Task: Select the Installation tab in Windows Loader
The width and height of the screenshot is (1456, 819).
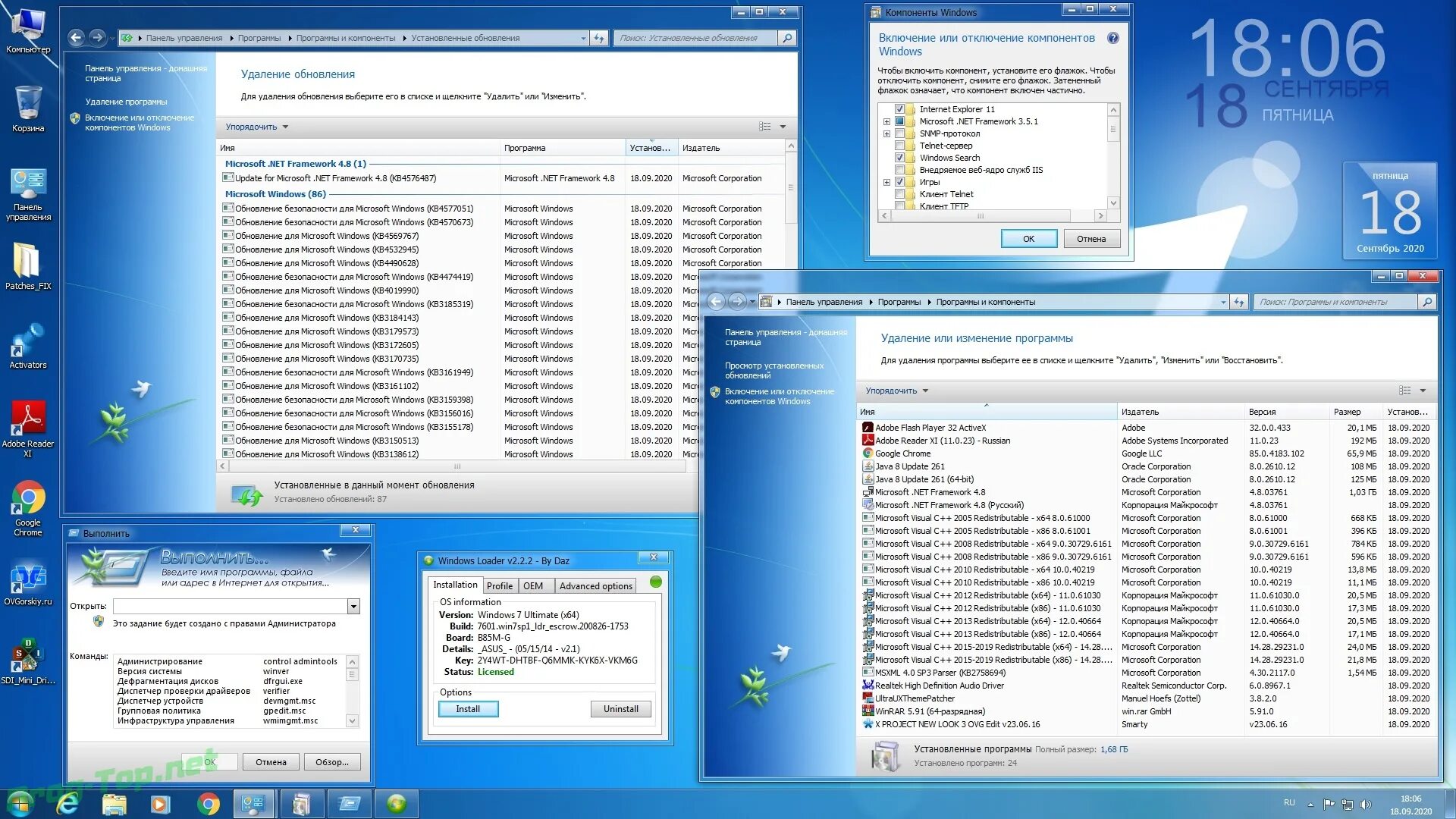Action: pyautogui.click(x=455, y=585)
